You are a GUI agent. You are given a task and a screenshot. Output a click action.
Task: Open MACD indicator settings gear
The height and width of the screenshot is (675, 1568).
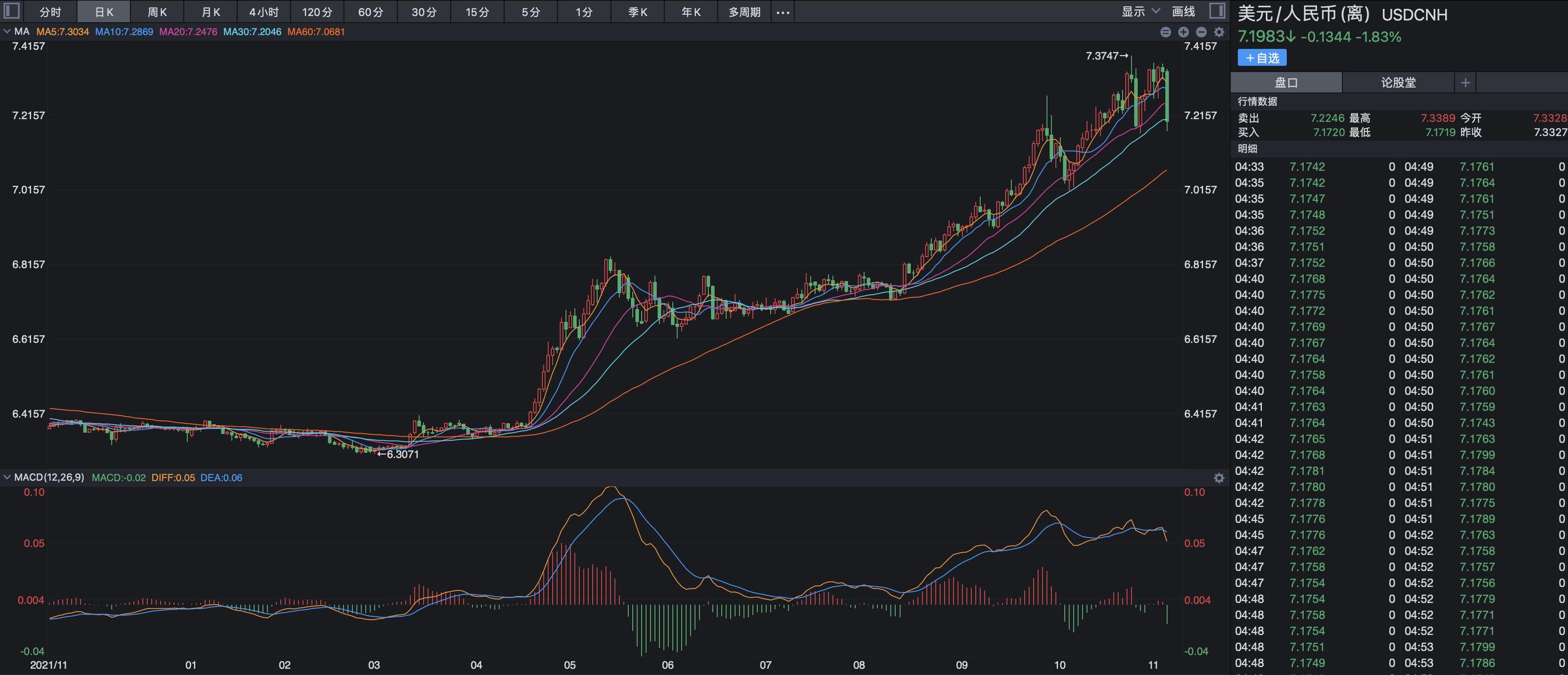coord(1219,478)
